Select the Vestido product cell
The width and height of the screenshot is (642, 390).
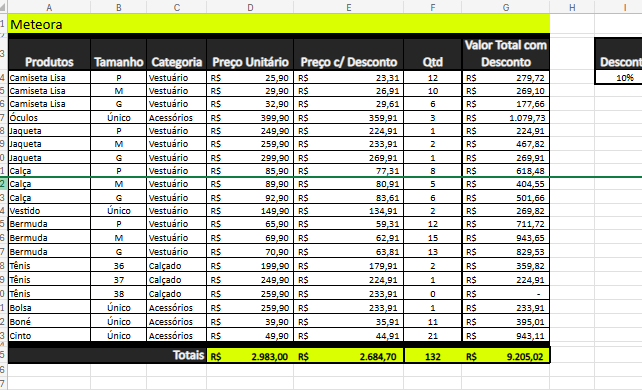pyautogui.click(x=49, y=211)
